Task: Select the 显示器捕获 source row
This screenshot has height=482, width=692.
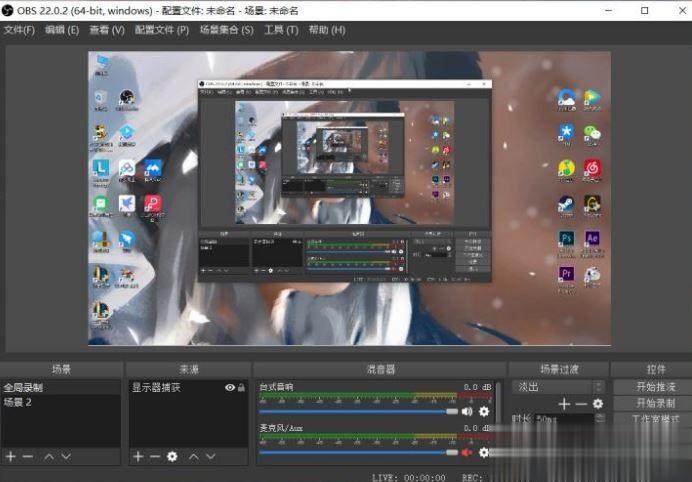Action: coord(188,387)
